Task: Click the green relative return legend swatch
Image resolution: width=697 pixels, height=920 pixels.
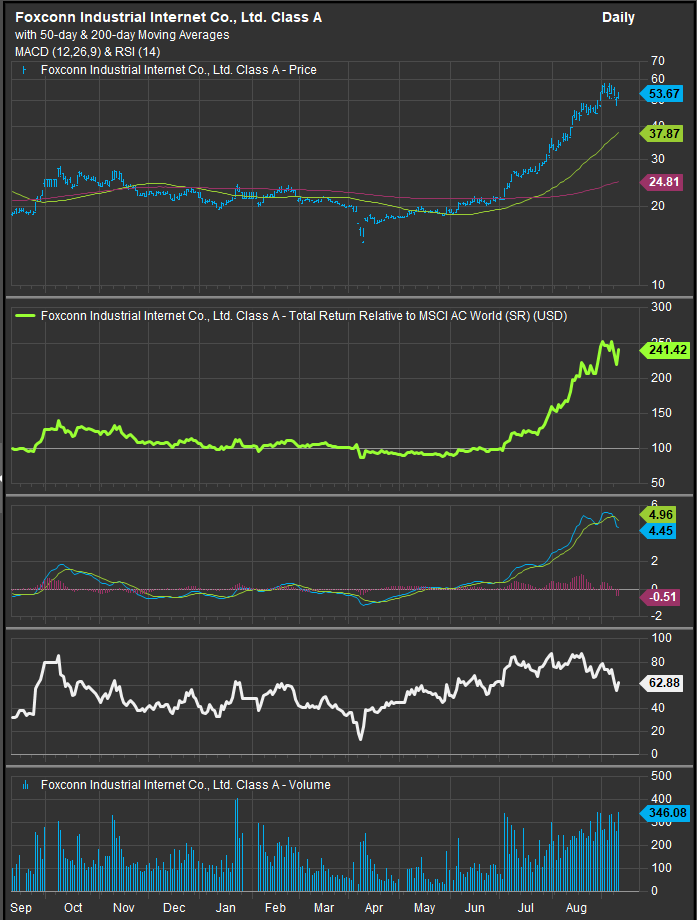Action: (25, 315)
